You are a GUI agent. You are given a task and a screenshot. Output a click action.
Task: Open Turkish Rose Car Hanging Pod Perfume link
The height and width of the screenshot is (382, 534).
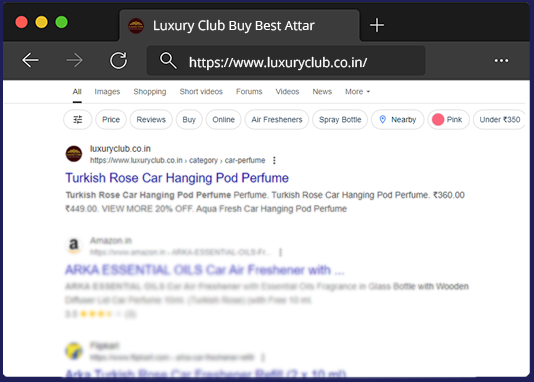177,178
